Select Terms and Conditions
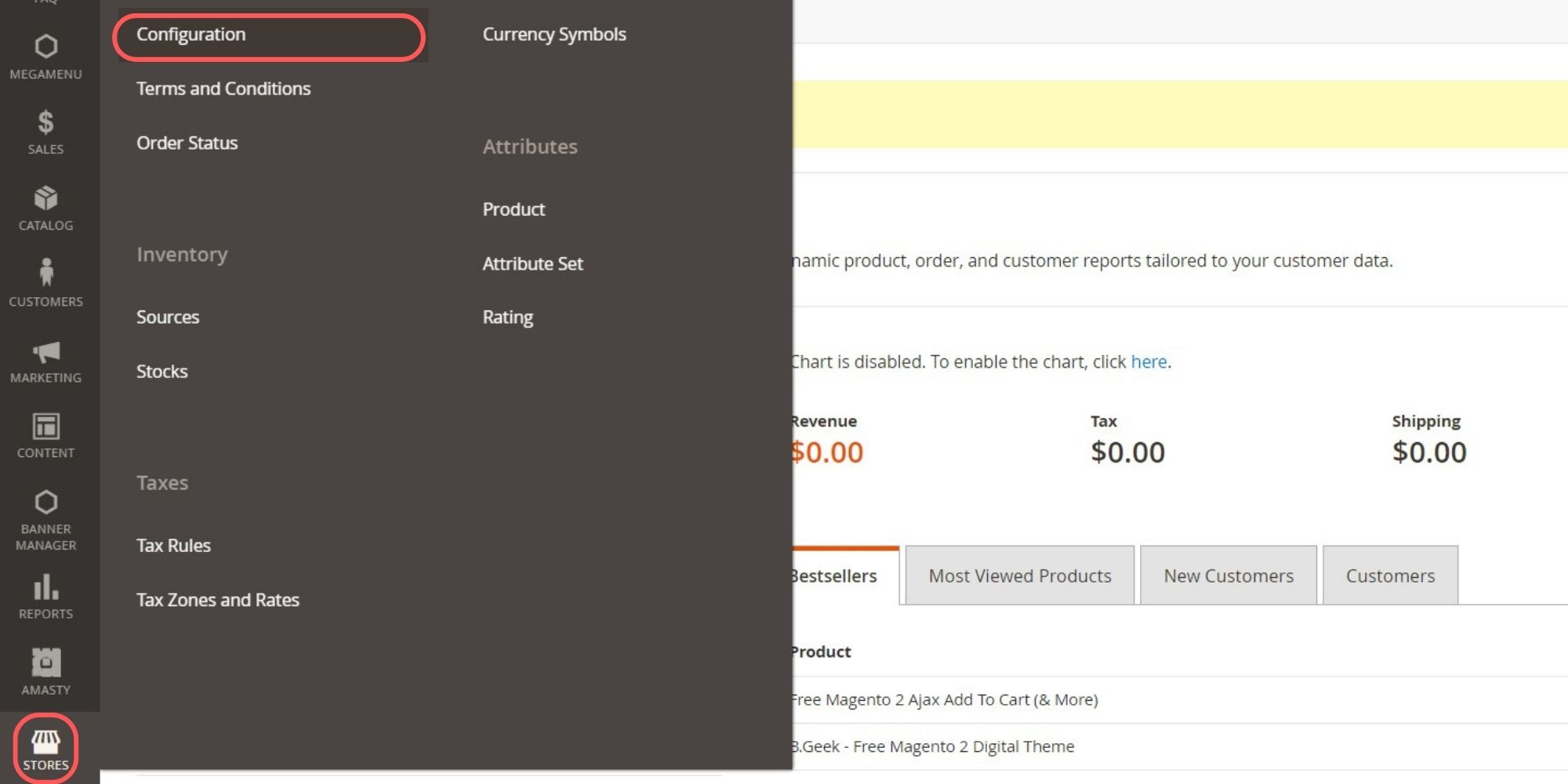This screenshot has height=784, width=1568. coord(223,89)
